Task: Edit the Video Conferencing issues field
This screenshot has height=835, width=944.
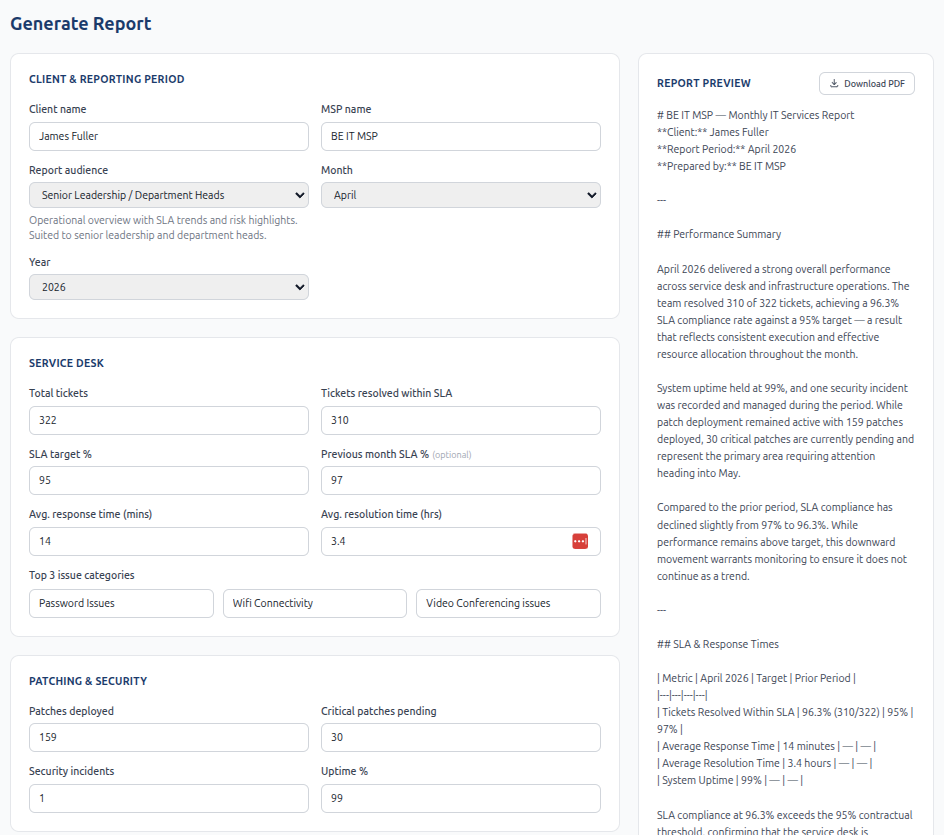Action: pyautogui.click(x=508, y=603)
